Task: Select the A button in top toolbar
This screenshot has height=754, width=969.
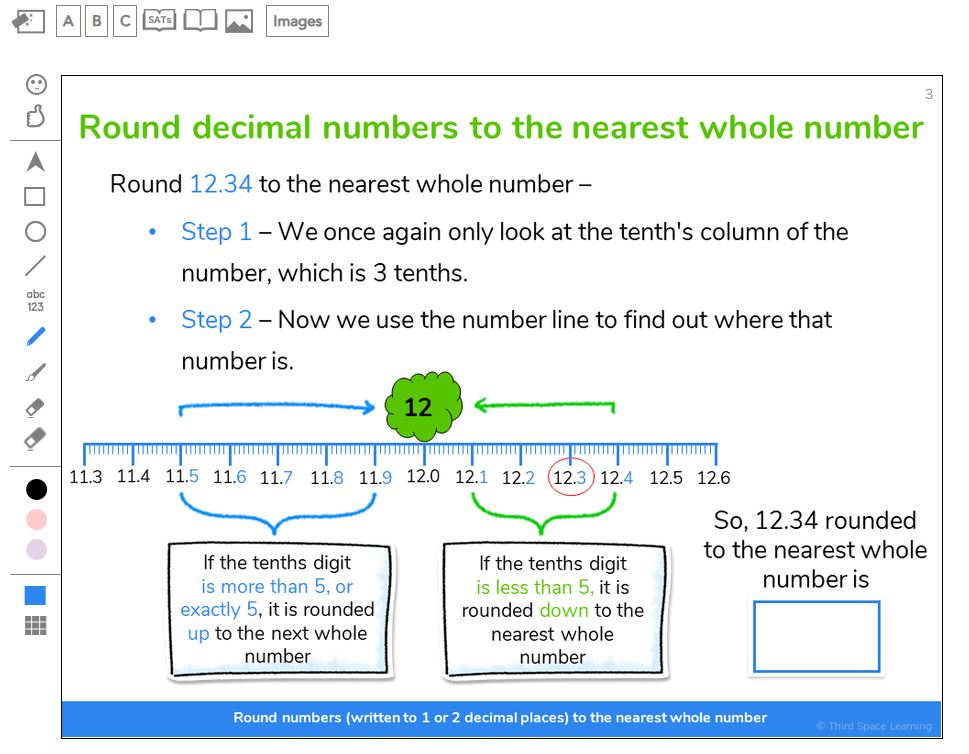Action: pyautogui.click(x=68, y=21)
